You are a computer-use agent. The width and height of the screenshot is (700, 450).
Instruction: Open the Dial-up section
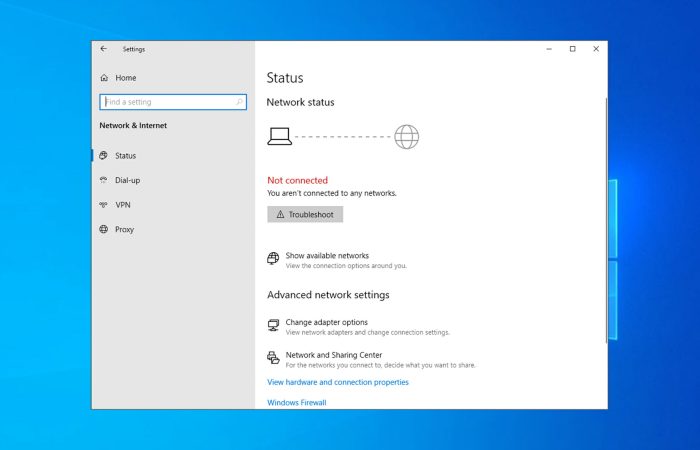pyautogui.click(x=174, y=180)
